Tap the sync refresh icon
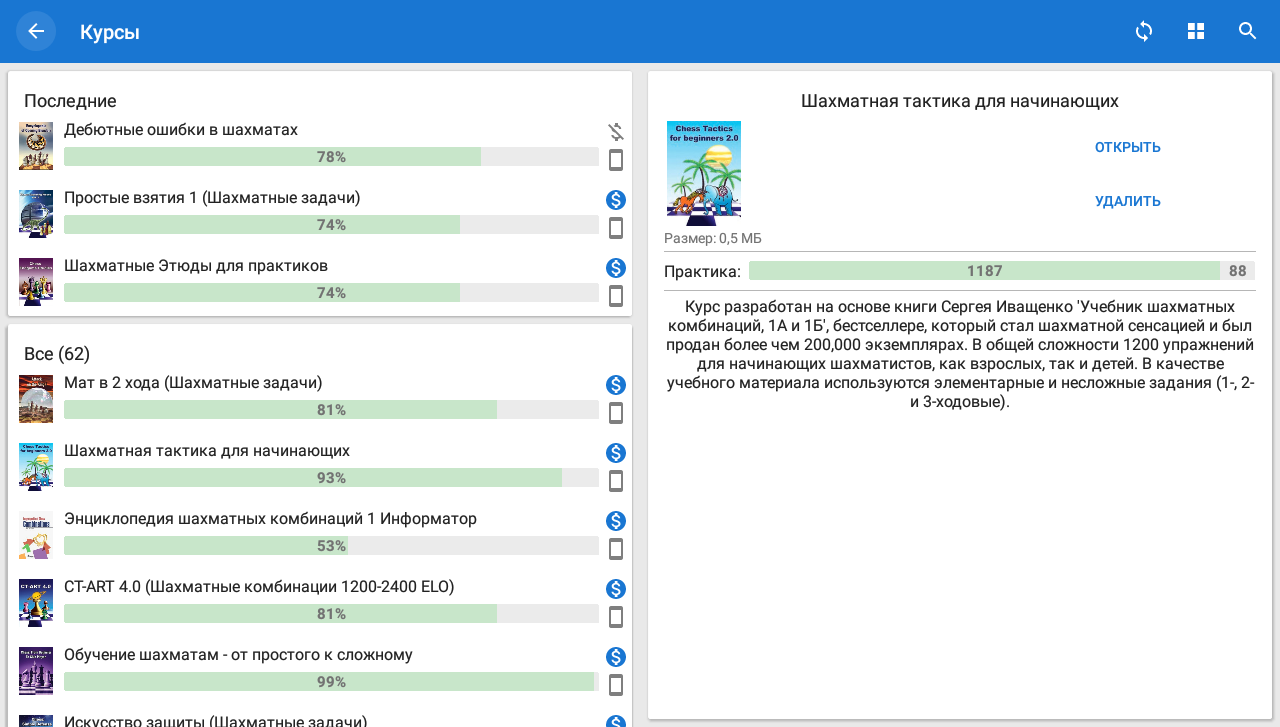The width and height of the screenshot is (1280, 727). [x=1144, y=31]
